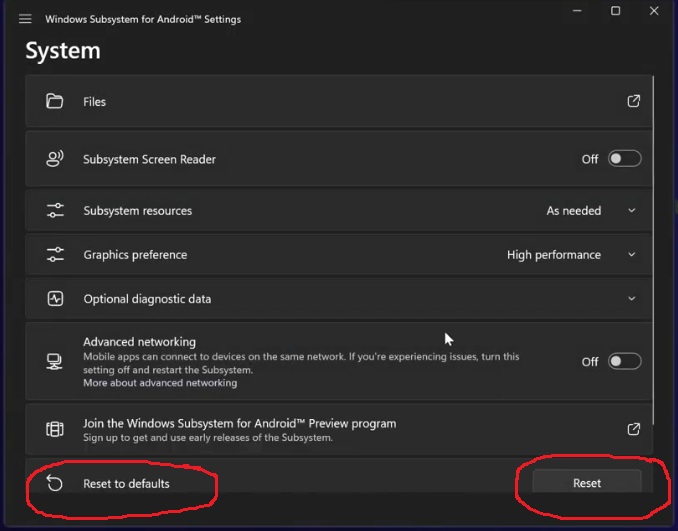Expand Optional diagnostic data section
678x531 pixels.
pyautogui.click(x=632, y=299)
